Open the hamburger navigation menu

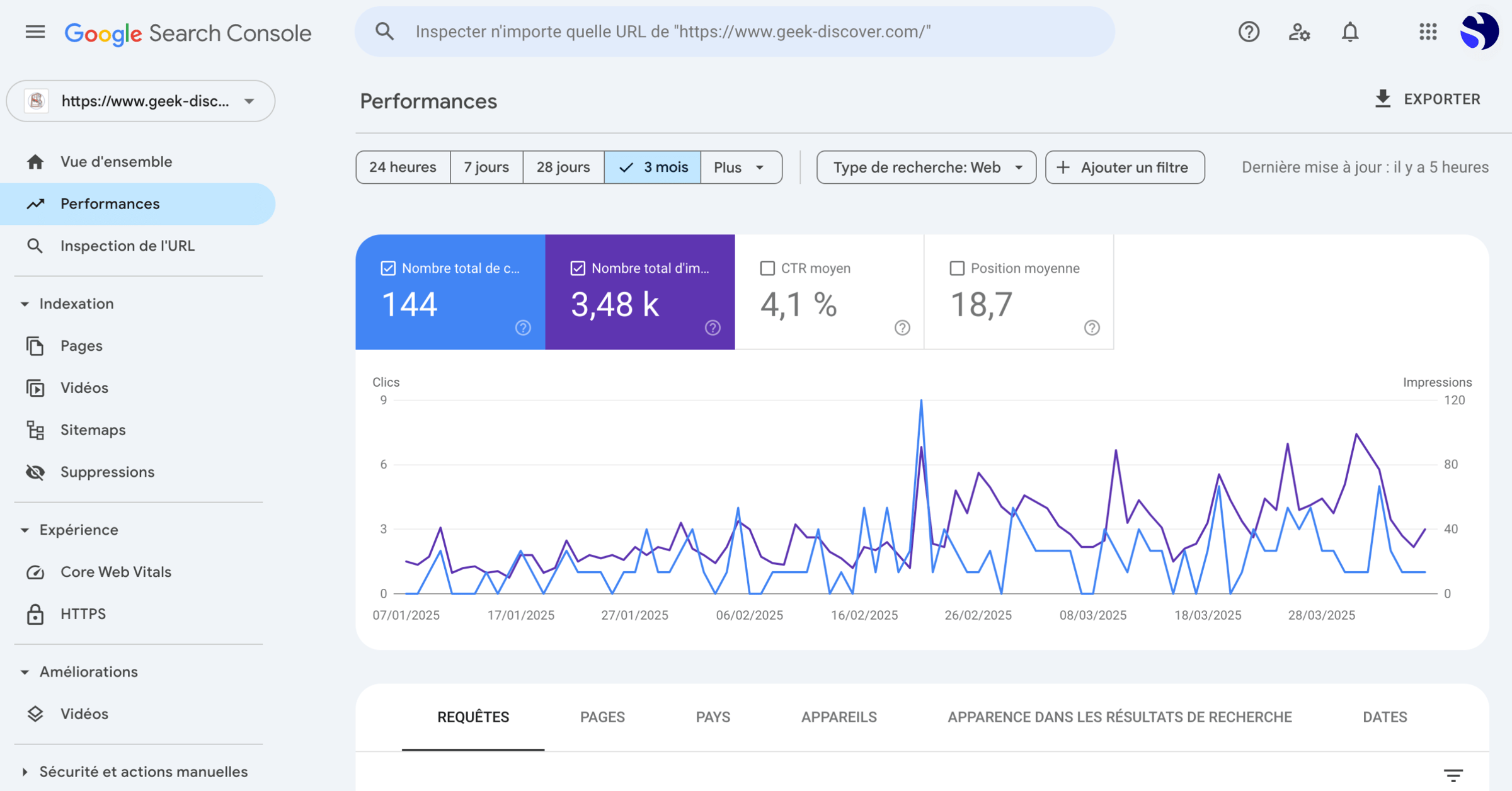[35, 32]
